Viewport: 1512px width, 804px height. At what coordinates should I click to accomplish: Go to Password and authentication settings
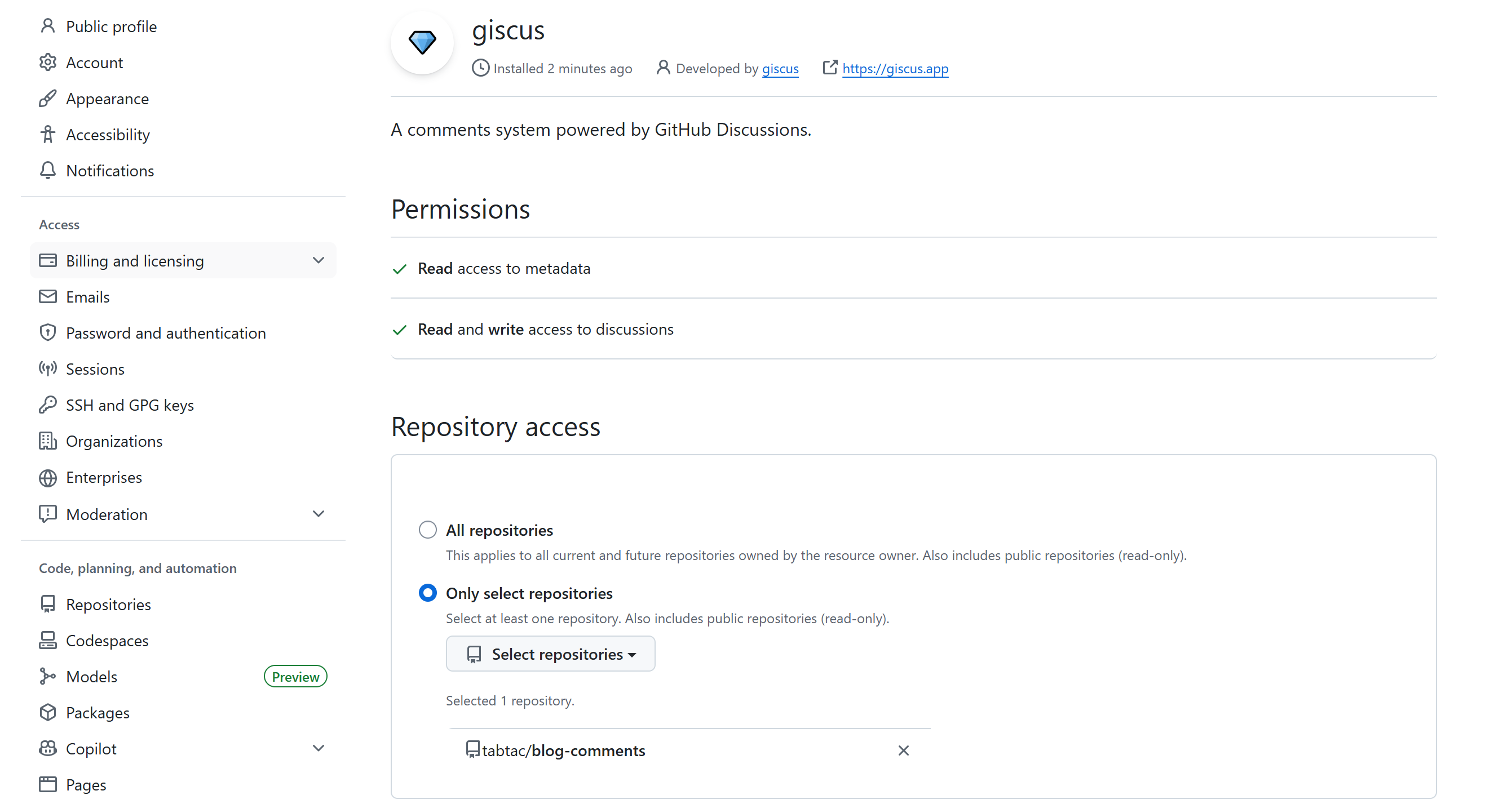click(x=166, y=332)
